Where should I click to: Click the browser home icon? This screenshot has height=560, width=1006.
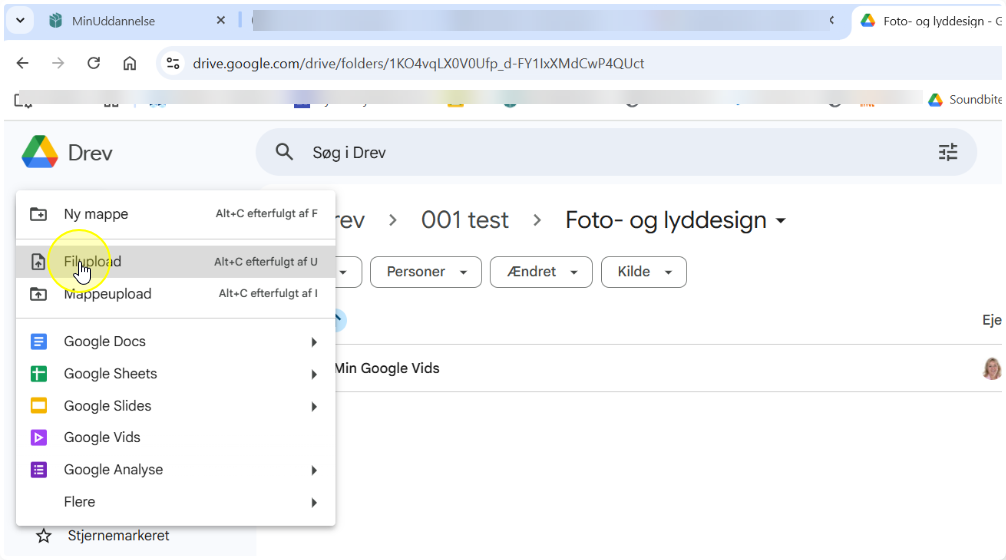point(130,63)
